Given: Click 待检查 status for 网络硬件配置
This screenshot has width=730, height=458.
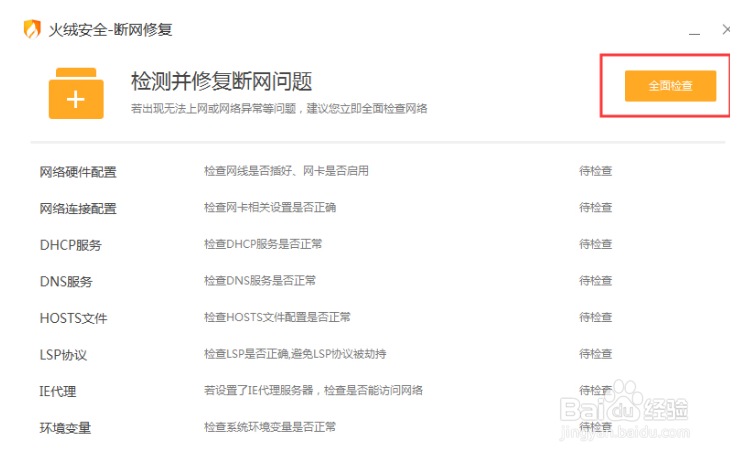Looking at the screenshot, I should pyautogui.click(x=595, y=171).
